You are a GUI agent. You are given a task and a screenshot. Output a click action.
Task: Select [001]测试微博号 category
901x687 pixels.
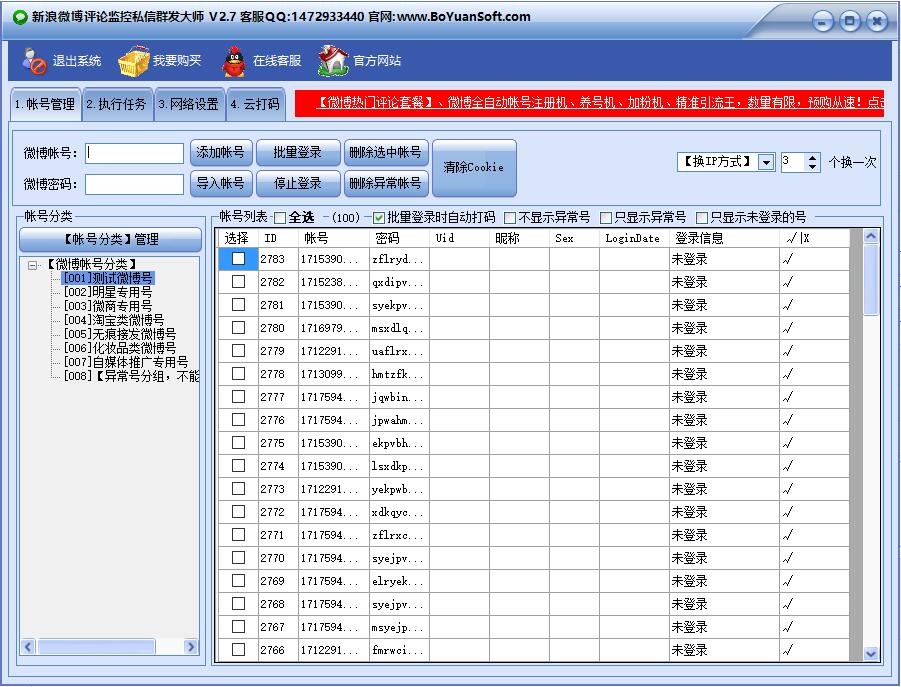point(108,278)
